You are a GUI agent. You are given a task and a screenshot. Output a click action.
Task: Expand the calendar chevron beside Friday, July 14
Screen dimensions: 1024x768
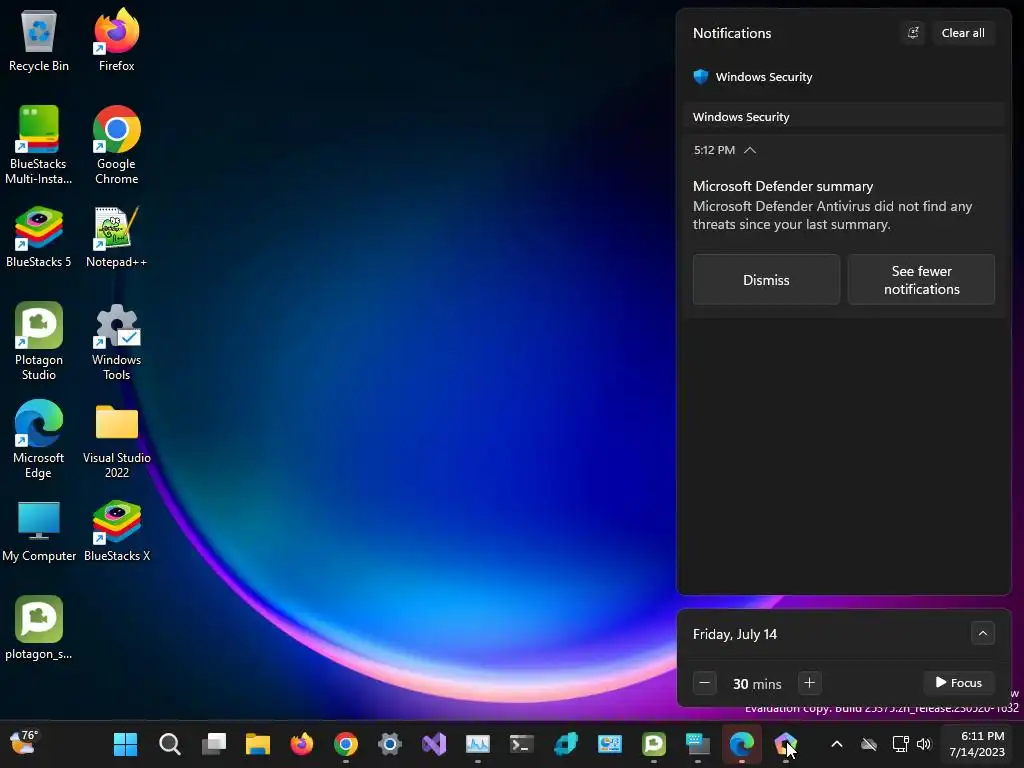(x=983, y=633)
